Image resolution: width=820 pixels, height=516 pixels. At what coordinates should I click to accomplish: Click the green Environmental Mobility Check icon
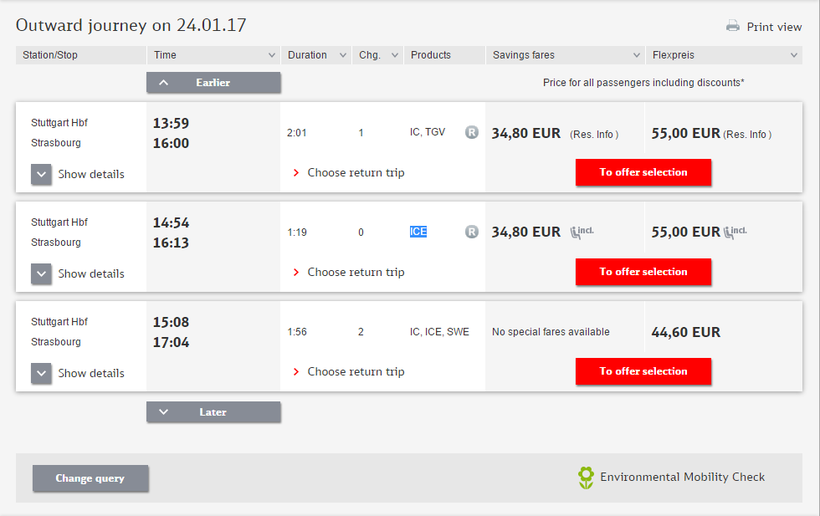[586, 477]
